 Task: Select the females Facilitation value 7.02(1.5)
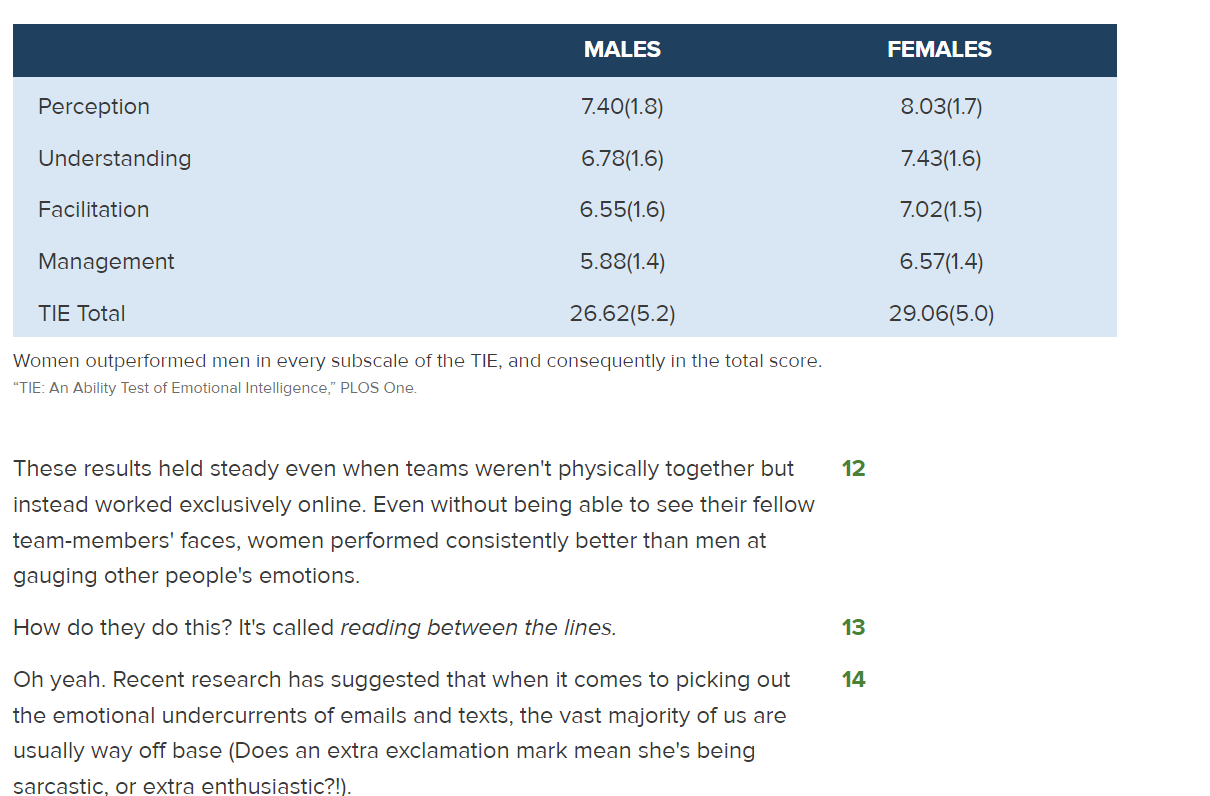941,210
